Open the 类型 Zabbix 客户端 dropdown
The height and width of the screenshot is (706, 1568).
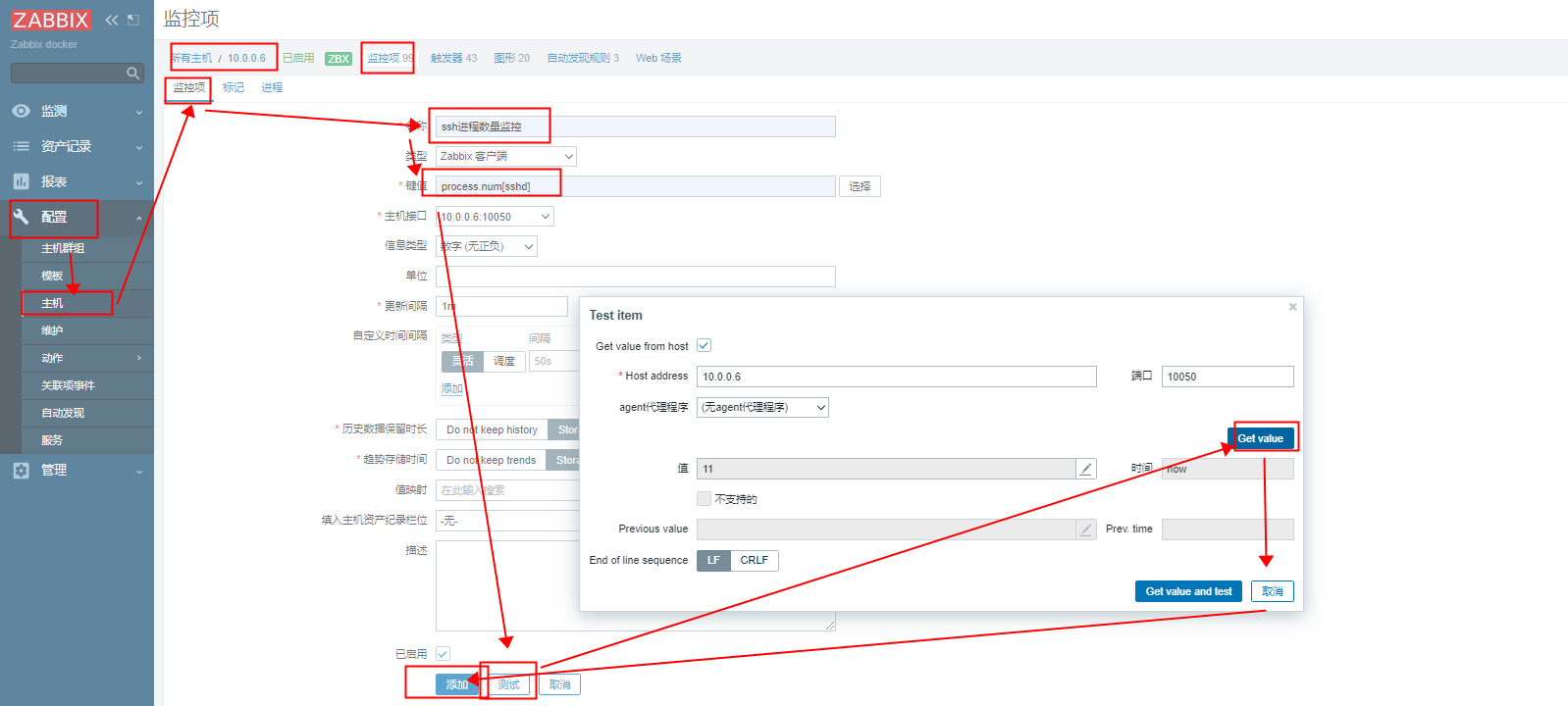pos(505,156)
